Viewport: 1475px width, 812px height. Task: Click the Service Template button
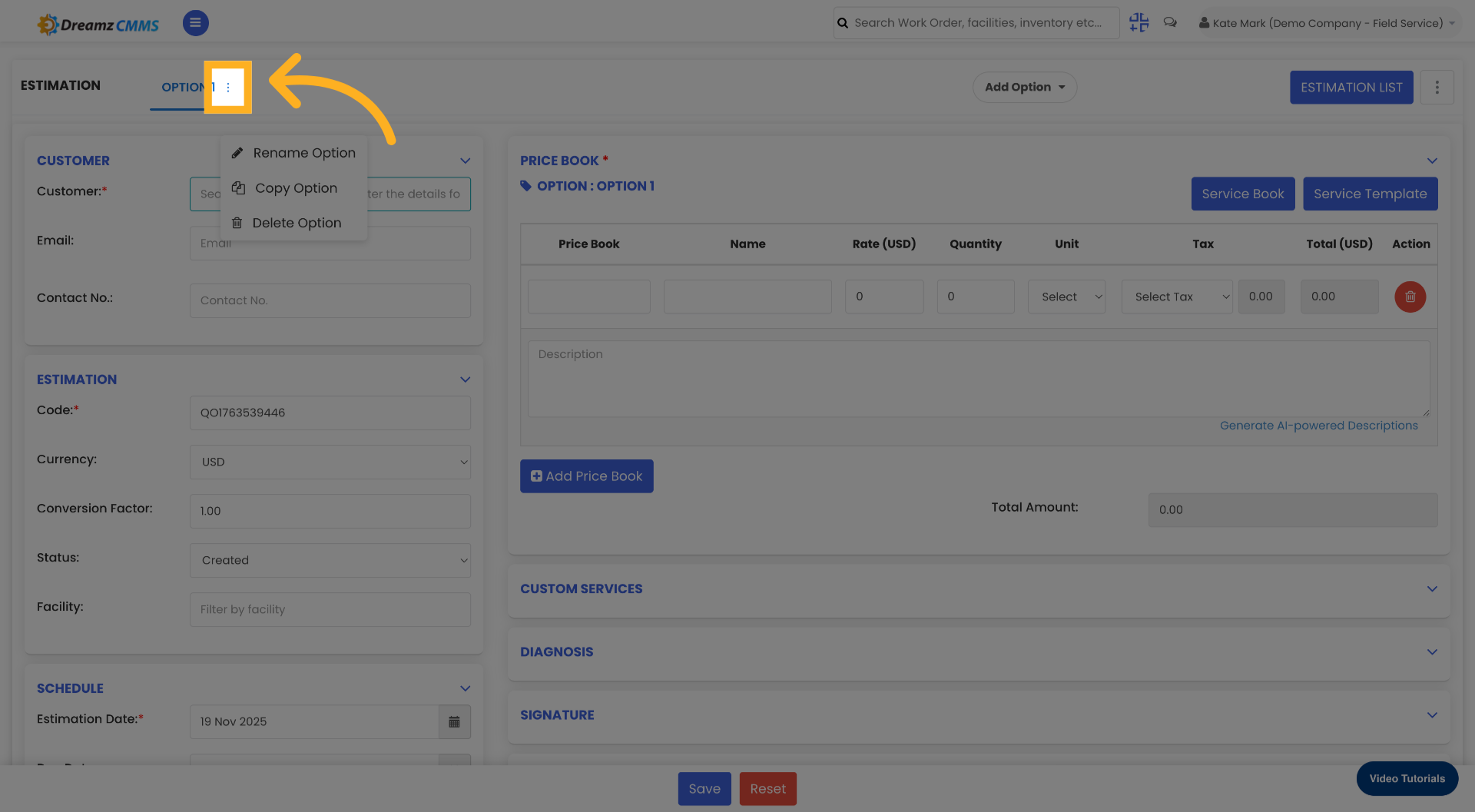pos(1370,194)
